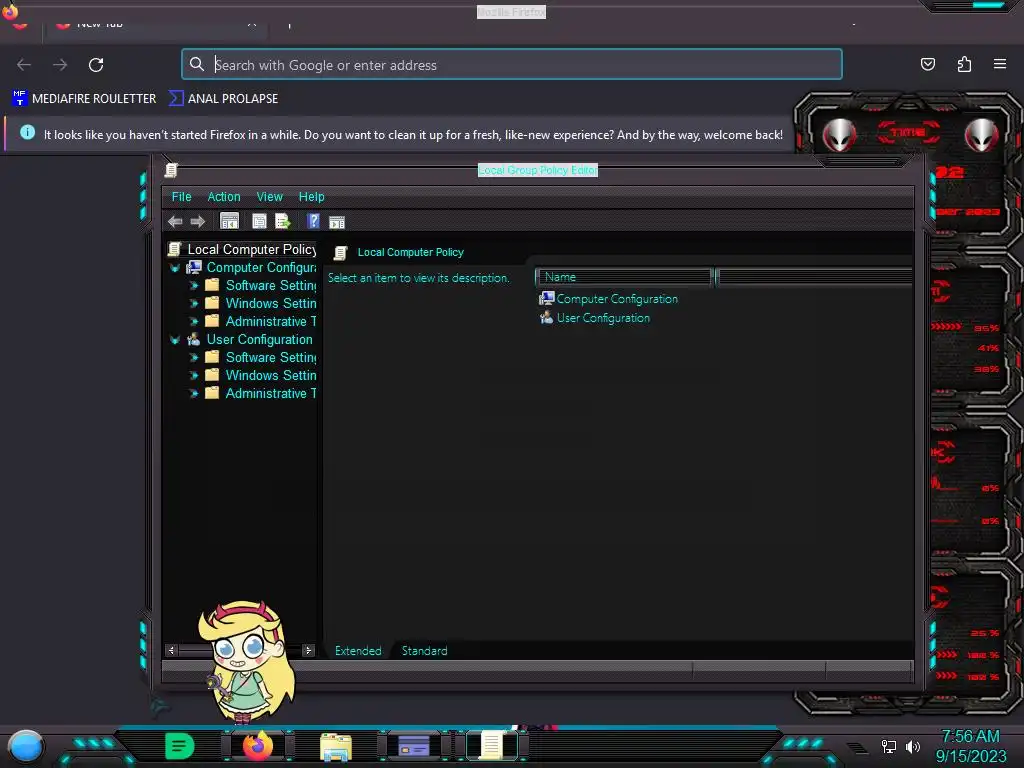The height and width of the screenshot is (768, 1024).
Task: Click Export List toolbar icon
Action: (x=282, y=221)
